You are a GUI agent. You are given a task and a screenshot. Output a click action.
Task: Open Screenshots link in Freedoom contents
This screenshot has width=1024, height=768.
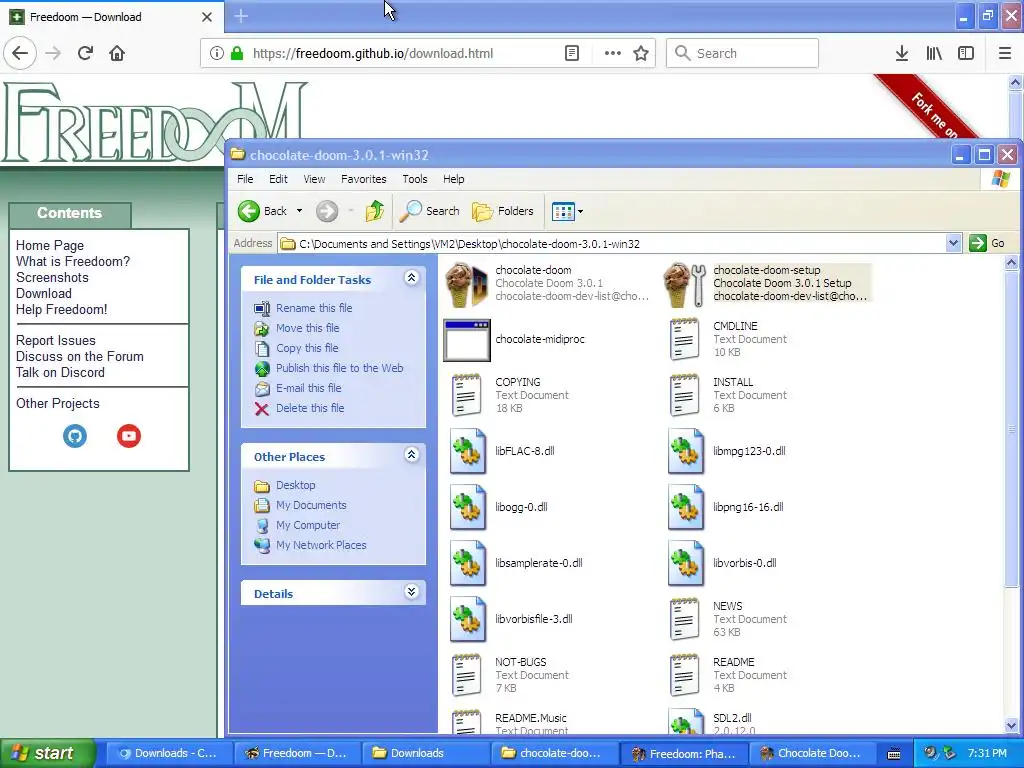pos(52,278)
